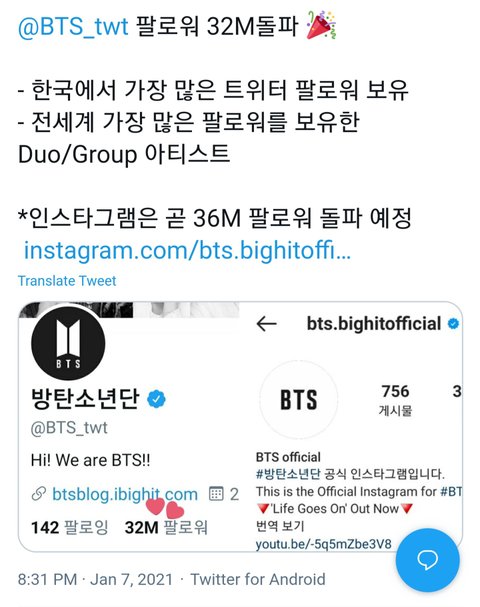Click the verified badge next to 방탄소년단

click(156, 399)
